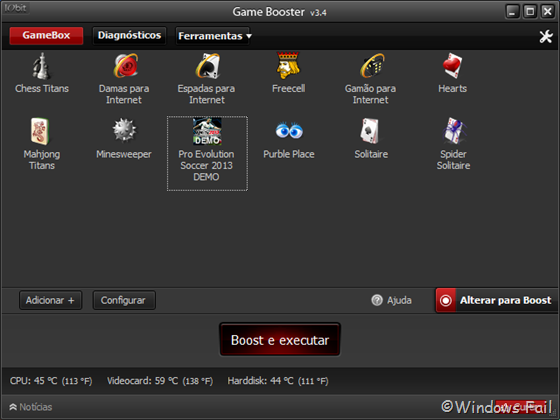Viewport: 560px width, 420px height.
Task: Select the Solitaire cards icon
Action: (370, 131)
